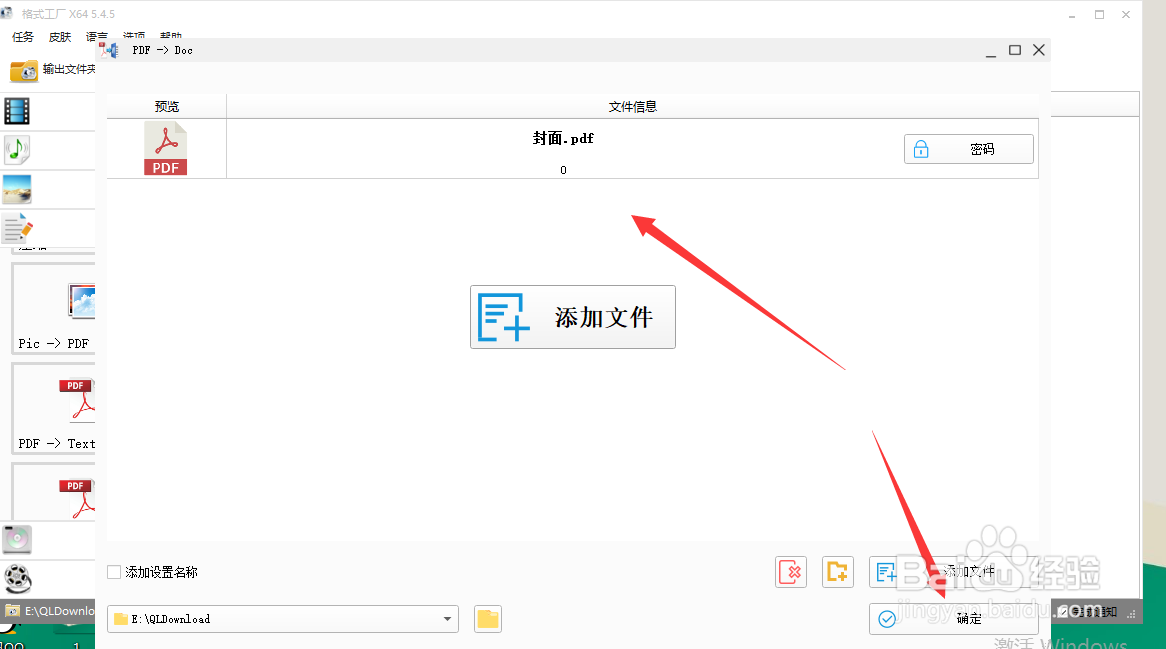This screenshot has height=649, width=1166.
Task: Open the audio conversion category
Action: pyautogui.click(x=17, y=149)
